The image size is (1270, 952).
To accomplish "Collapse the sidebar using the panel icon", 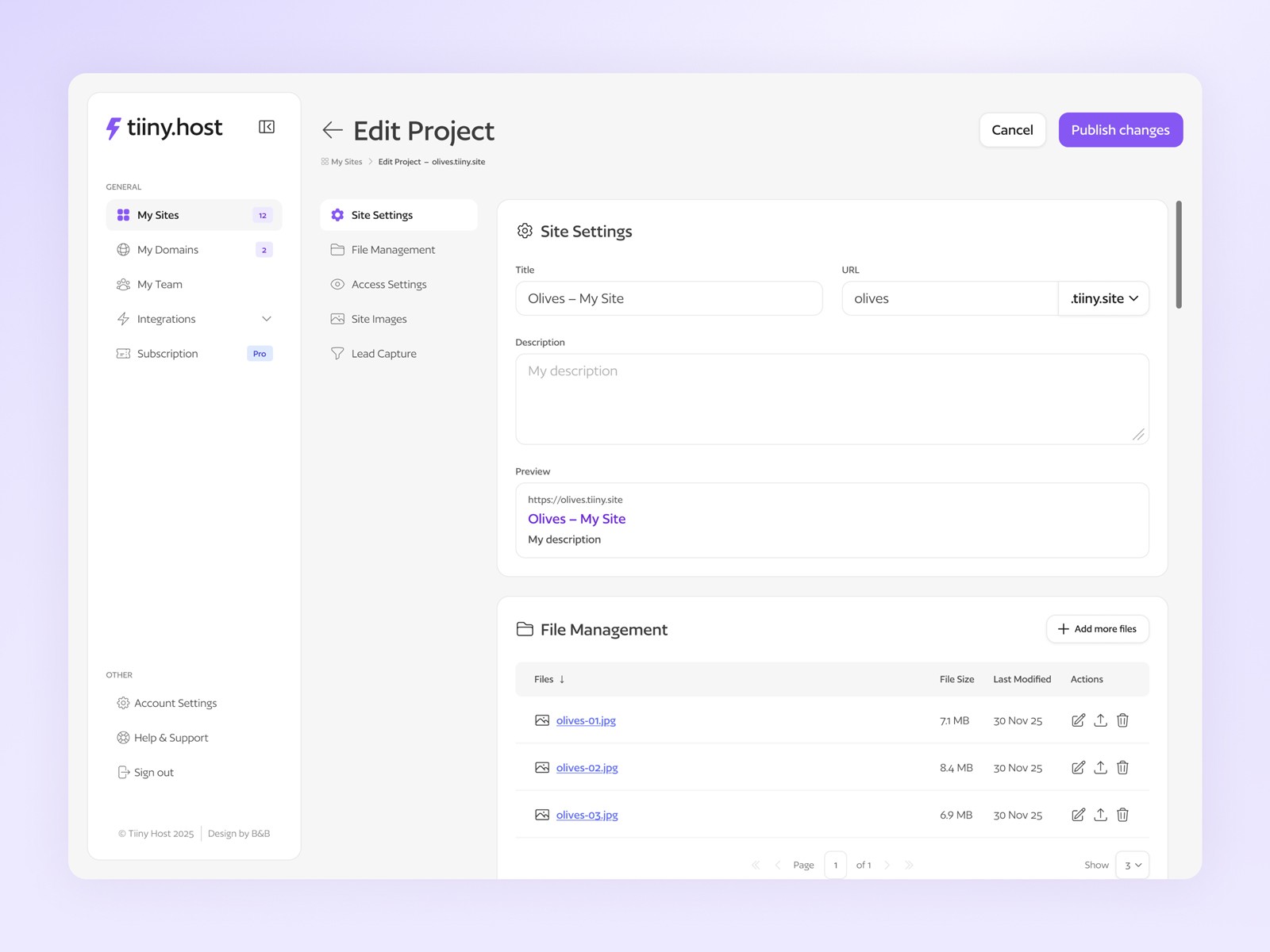I will (x=267, y=127).
